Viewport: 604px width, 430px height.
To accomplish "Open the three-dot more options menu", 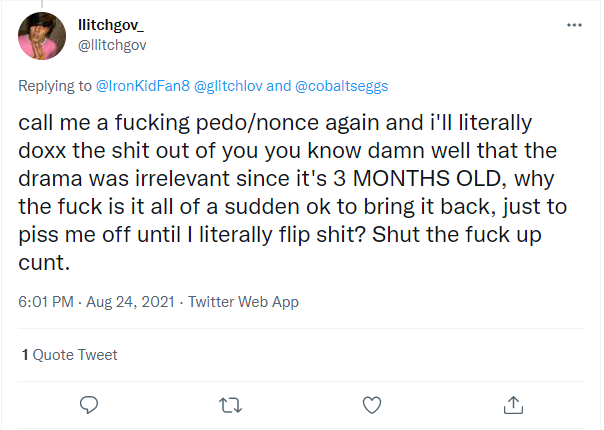I will (573, 24).
